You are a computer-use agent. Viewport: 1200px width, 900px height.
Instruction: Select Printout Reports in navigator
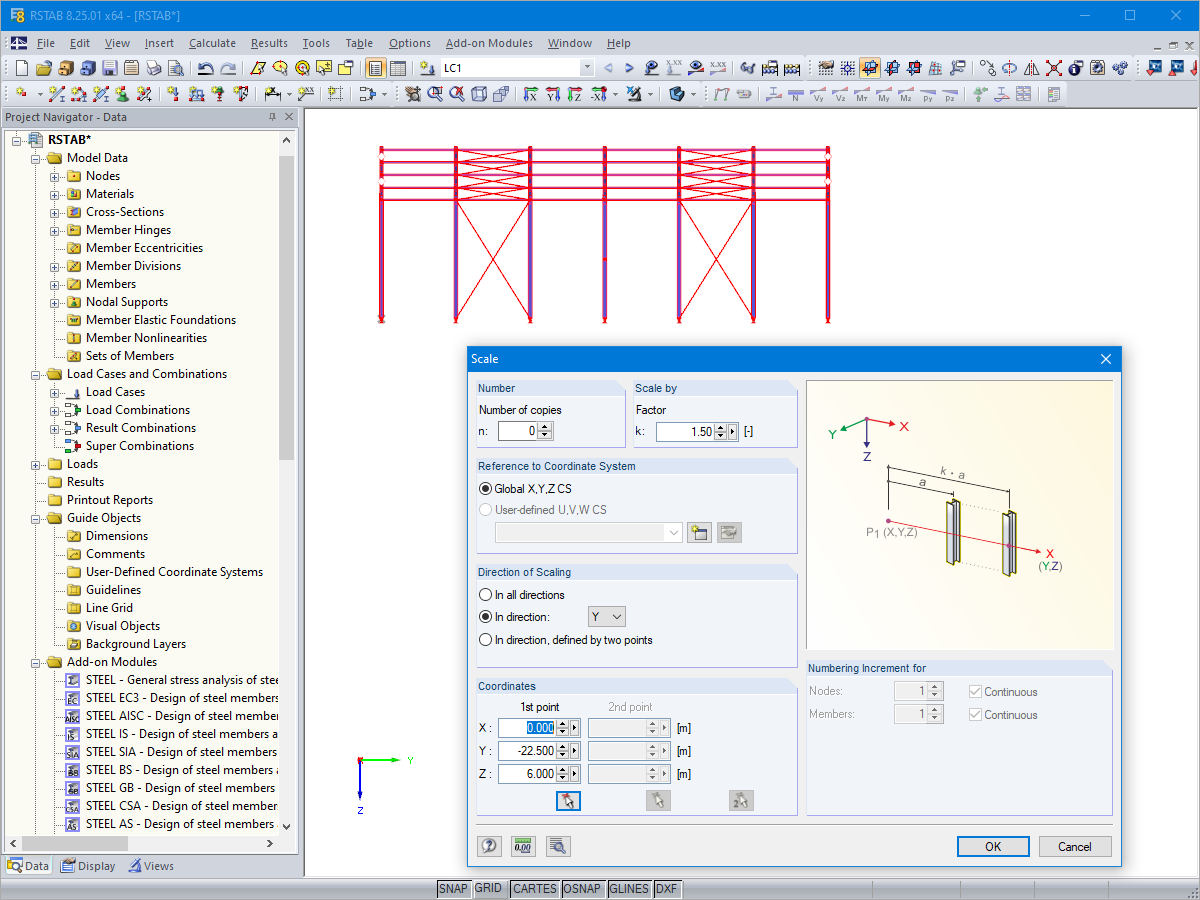pyautogui.click(x=109, y=500)
